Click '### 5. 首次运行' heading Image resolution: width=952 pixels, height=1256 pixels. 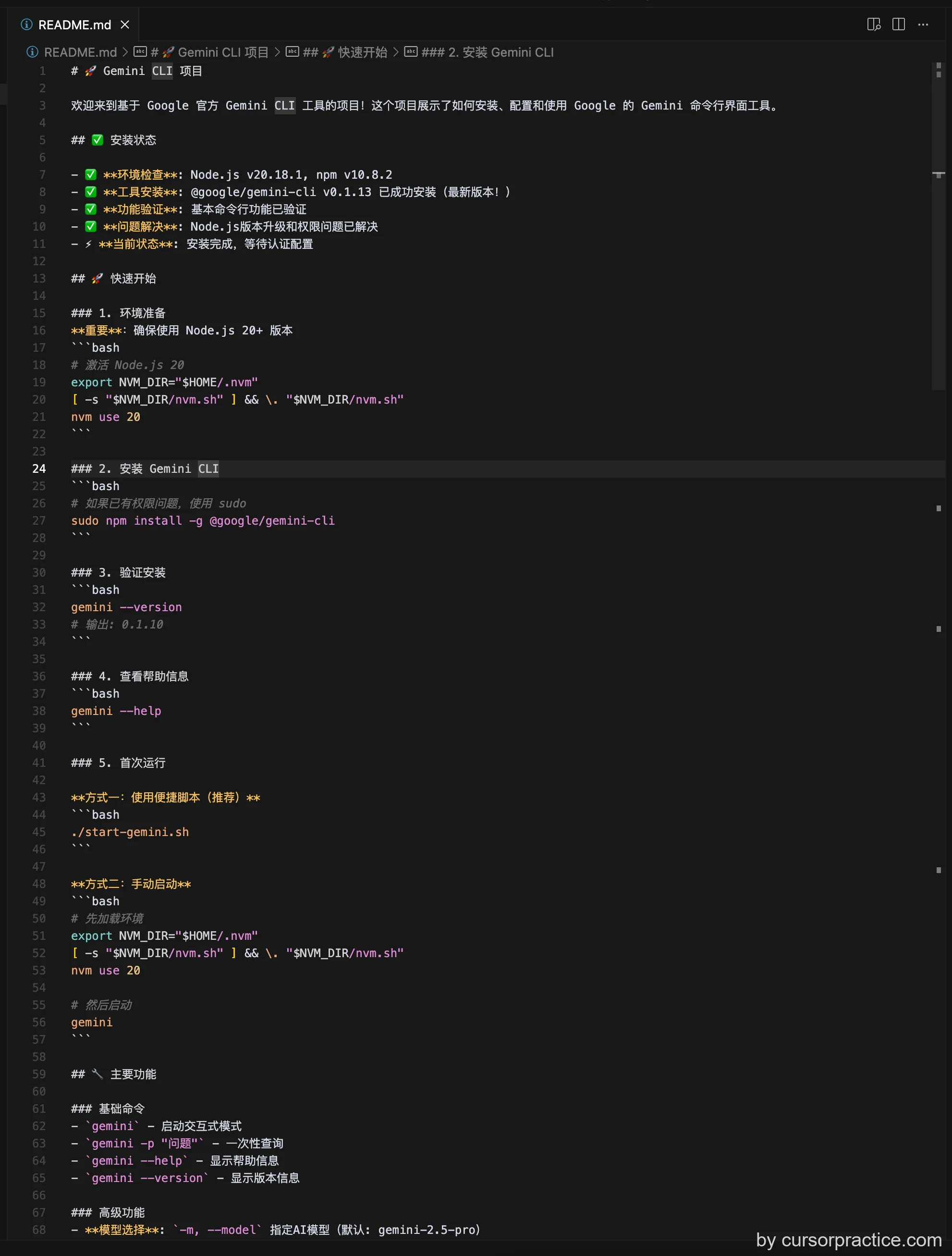118,763
